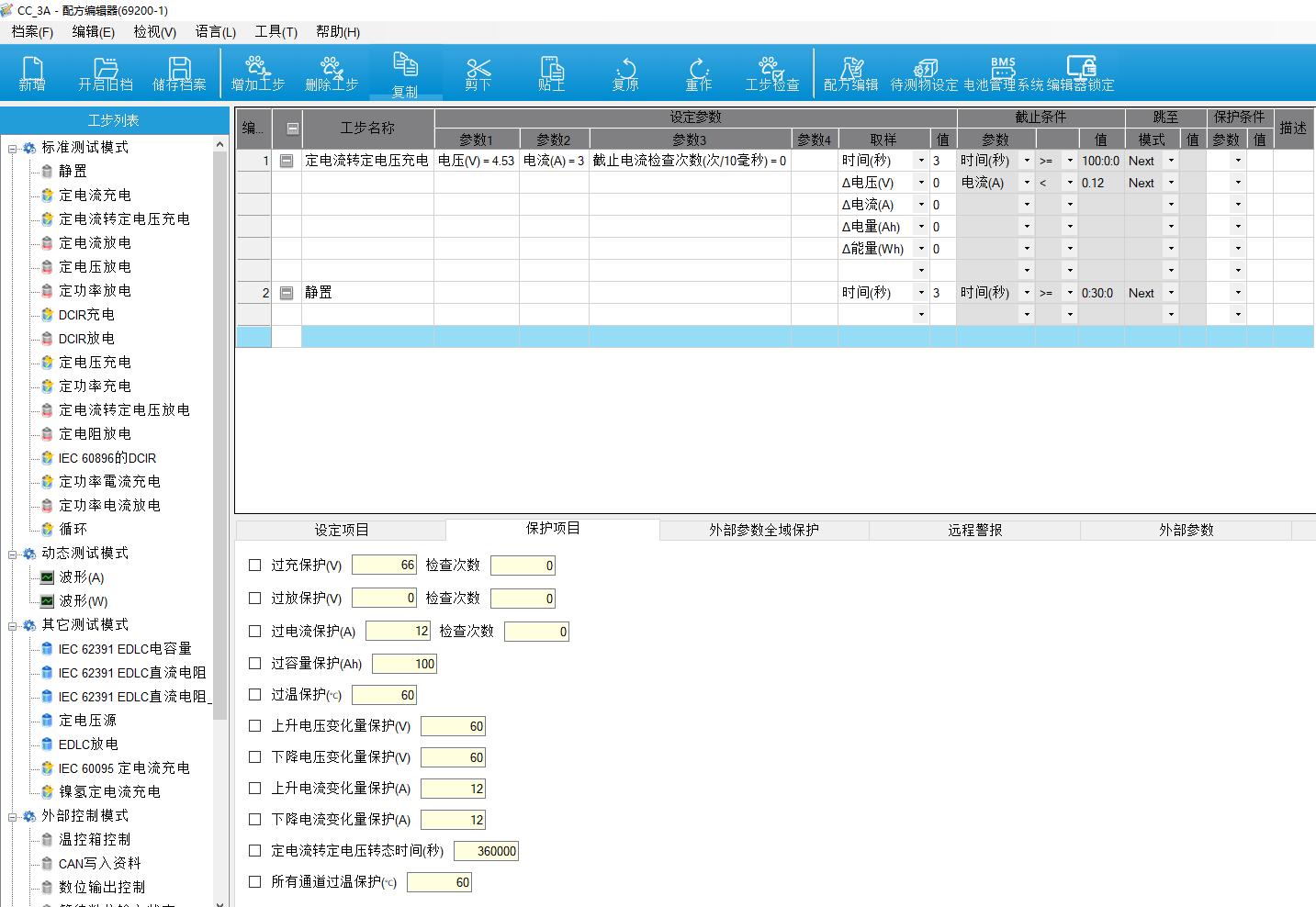Image resolution: width=1316 pixels, height=907 pixels.
Task: Click the 定电流转定电压转态时间 field showing 360000
Action: (487, 851)
